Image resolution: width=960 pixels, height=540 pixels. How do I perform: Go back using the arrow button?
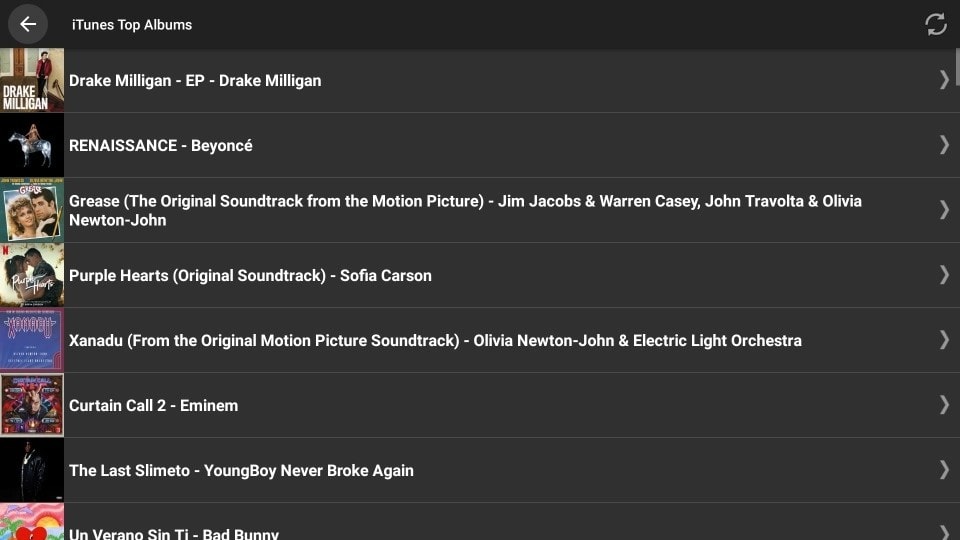28,24
